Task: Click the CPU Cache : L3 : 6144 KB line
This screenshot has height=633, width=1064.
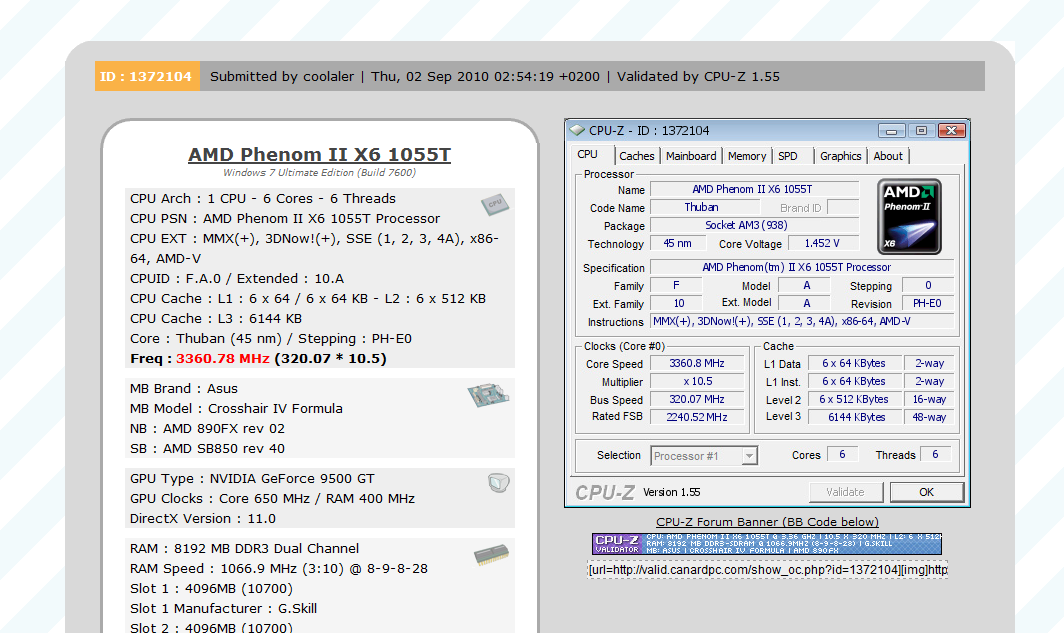Action: click(216, 318)
